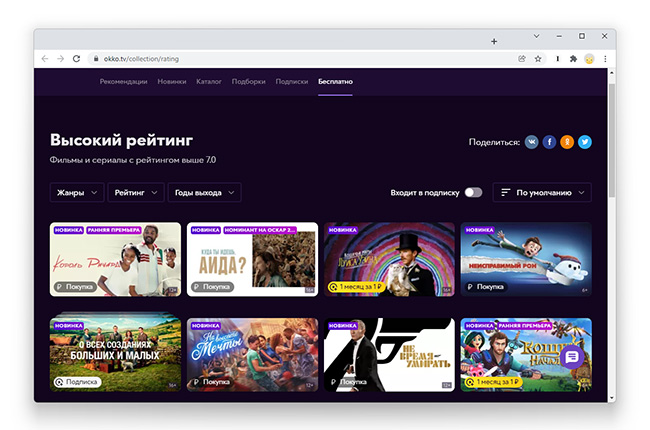
Task: Click the Новинка badge on Неисправимый Рон
Action: click(480, 230)
